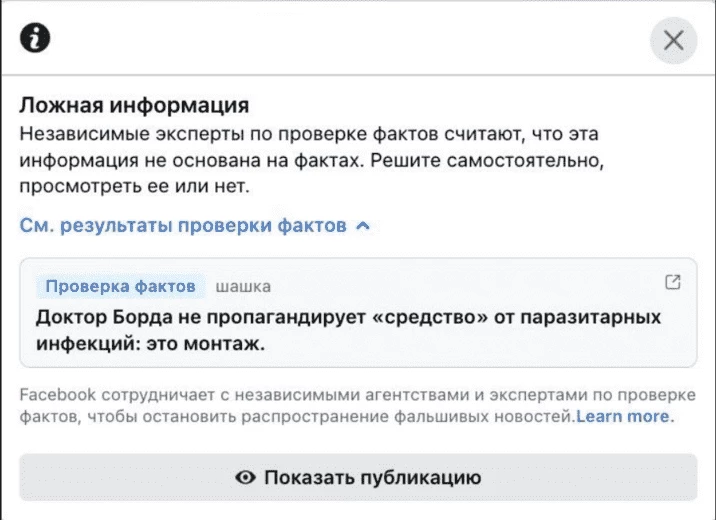Show the post with Показать публикацию button
Screen dimensions: 716x520
[358, 478]
